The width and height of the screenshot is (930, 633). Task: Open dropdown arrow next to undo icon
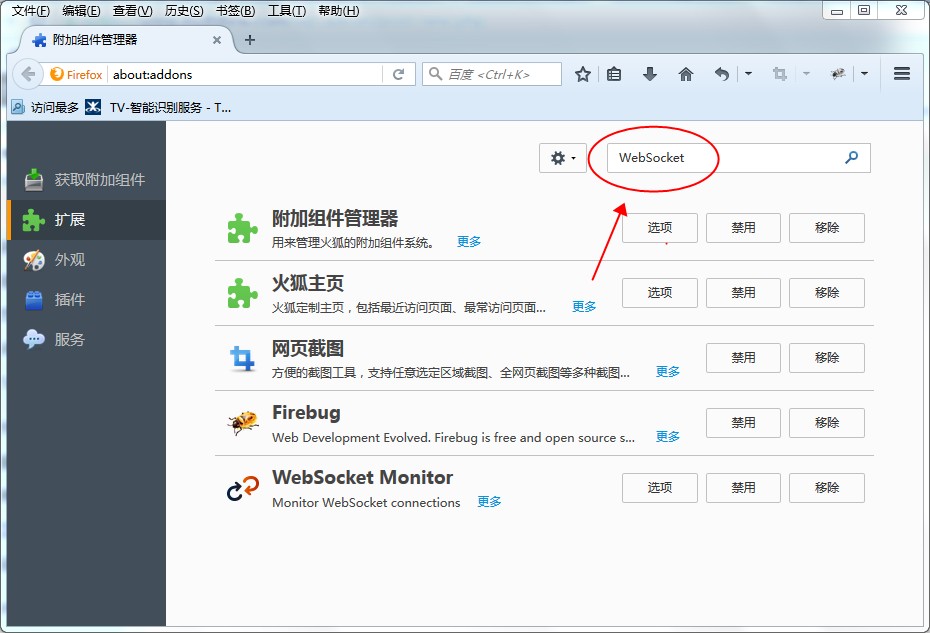click(x=748, y=74)
